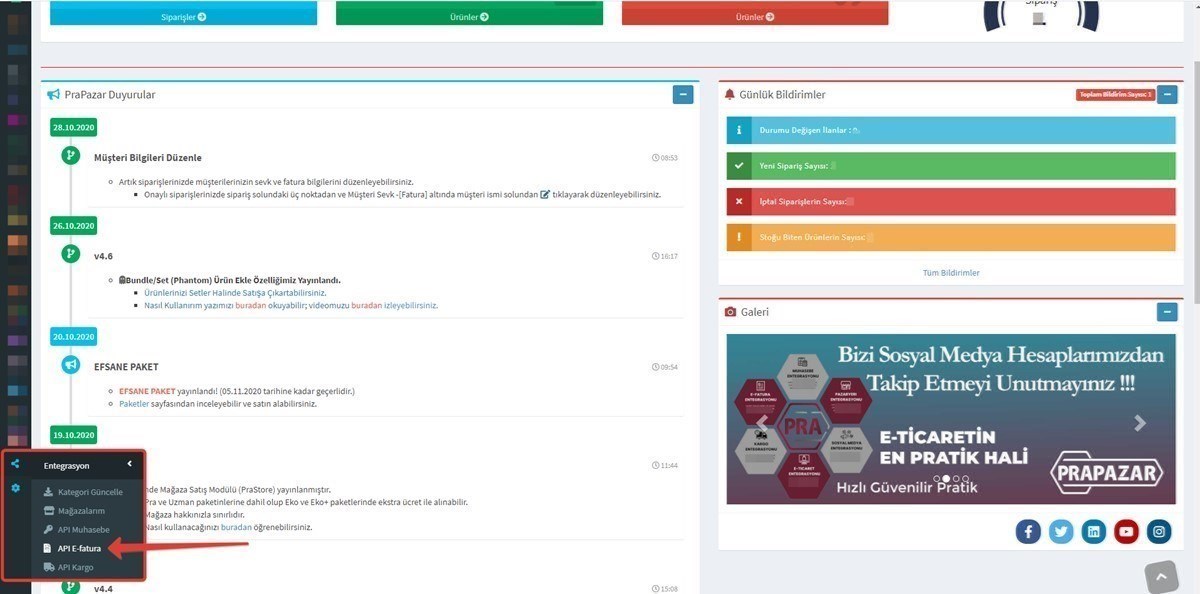This screenshot has width=1200, height=594.
Task: Click the scroll-to-top arrow button
Action: pos(1161,577)
